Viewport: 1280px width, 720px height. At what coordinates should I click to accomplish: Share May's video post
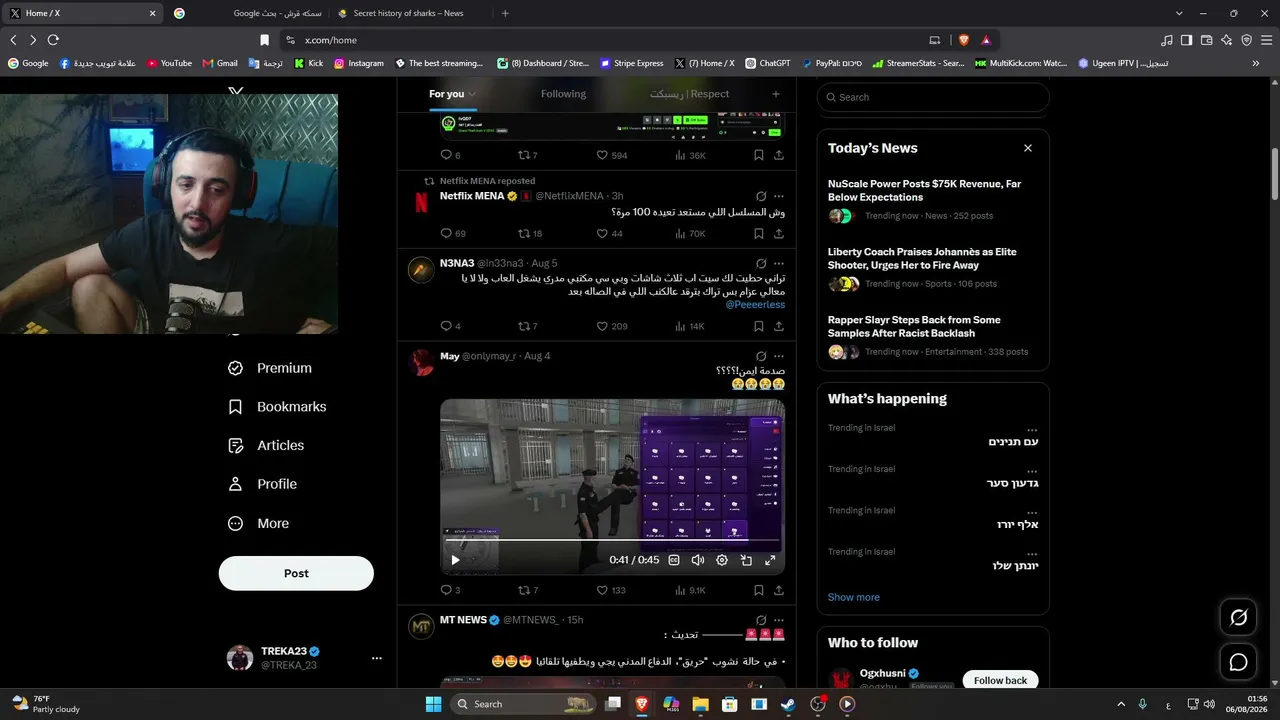click(779, 590)
